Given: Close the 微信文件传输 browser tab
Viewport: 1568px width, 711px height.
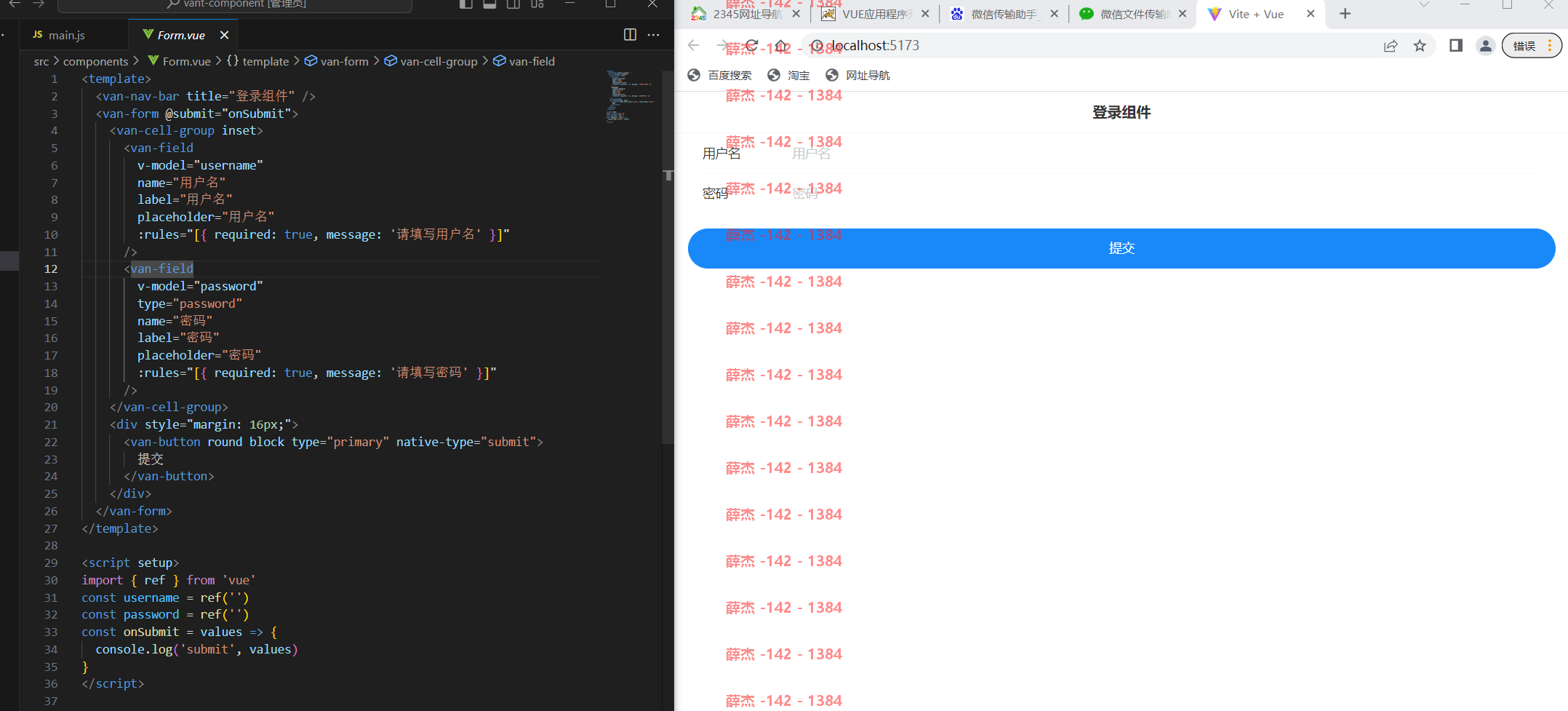Looking at the screenshot, I should click(x=1183, y=14).
